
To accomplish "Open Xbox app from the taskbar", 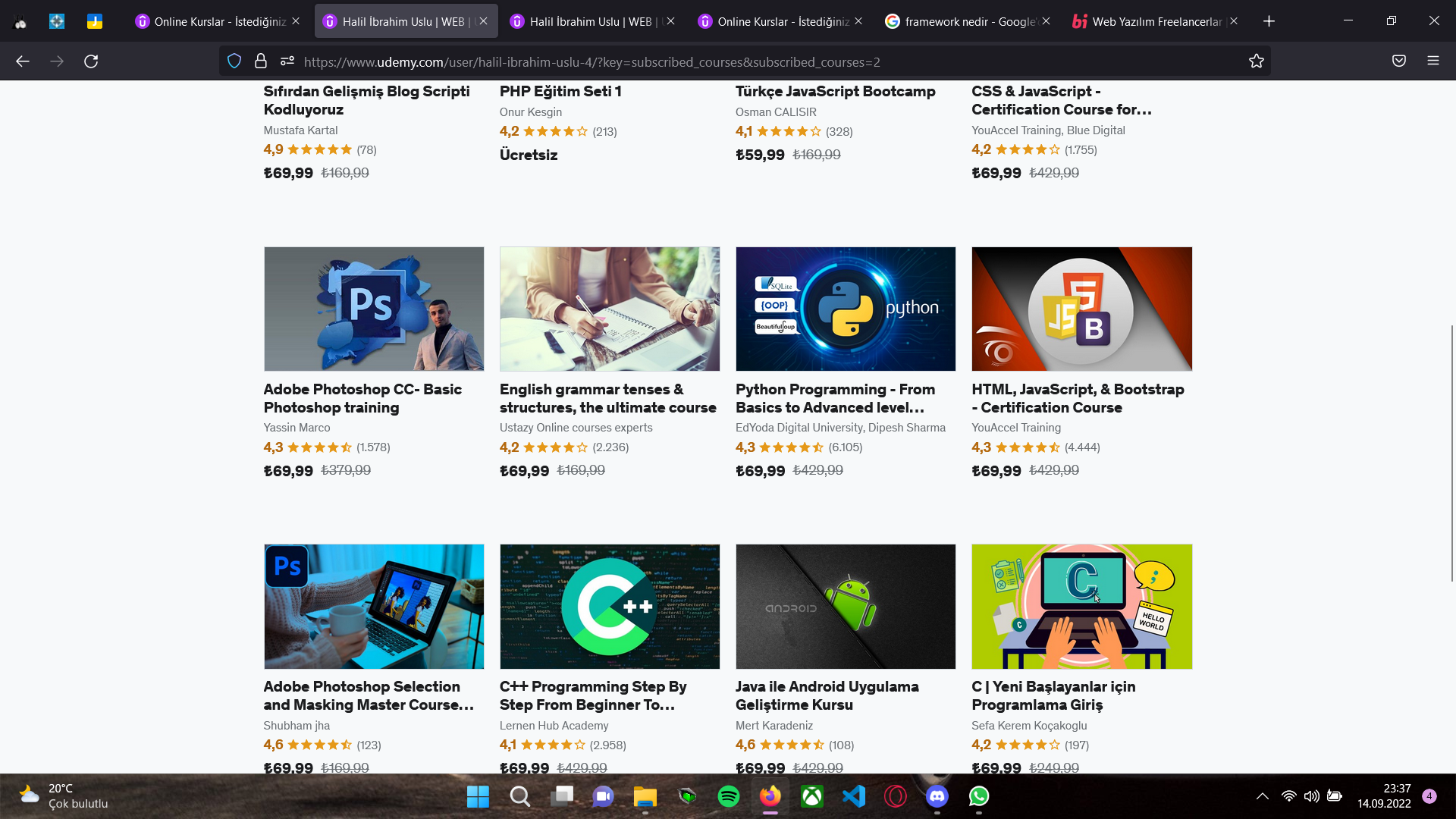I will point(812,796).
